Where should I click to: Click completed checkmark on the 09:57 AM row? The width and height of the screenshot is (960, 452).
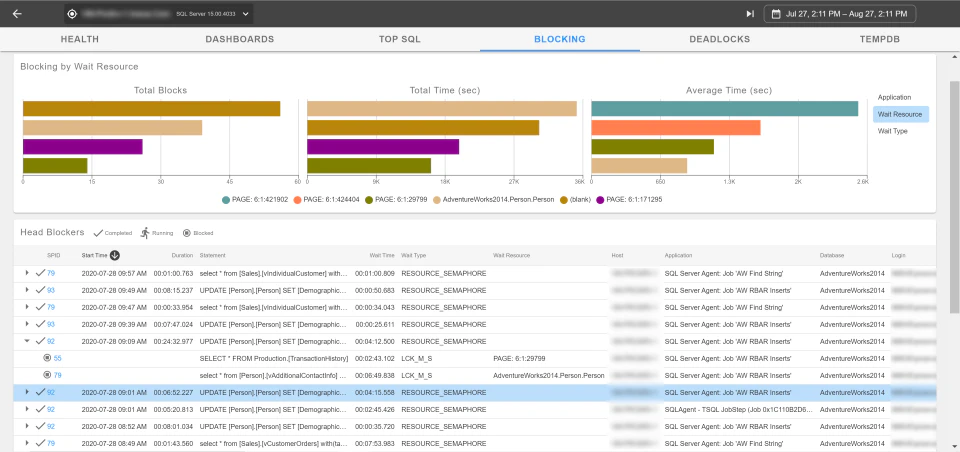coord(40,273)
